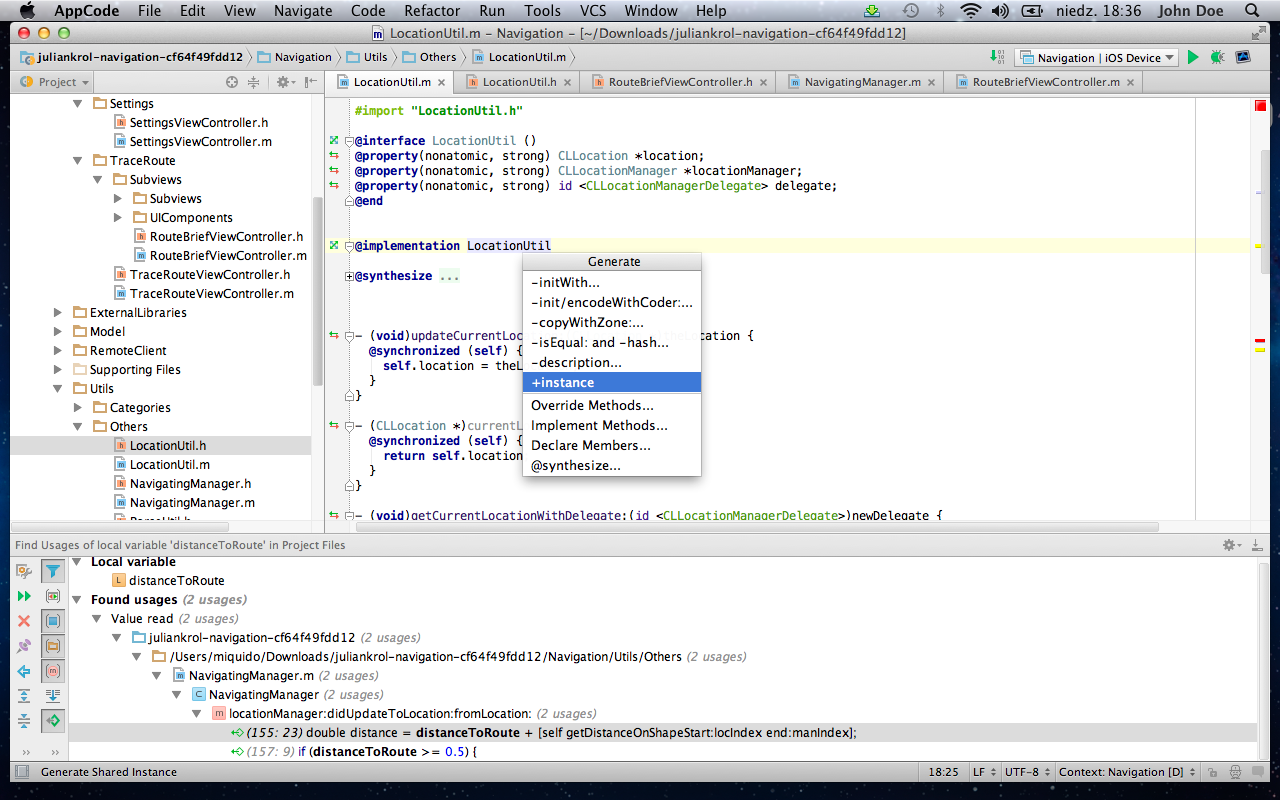Open the Refactor menu
Screen dimensions: 1280x800
tap(433, 11)
